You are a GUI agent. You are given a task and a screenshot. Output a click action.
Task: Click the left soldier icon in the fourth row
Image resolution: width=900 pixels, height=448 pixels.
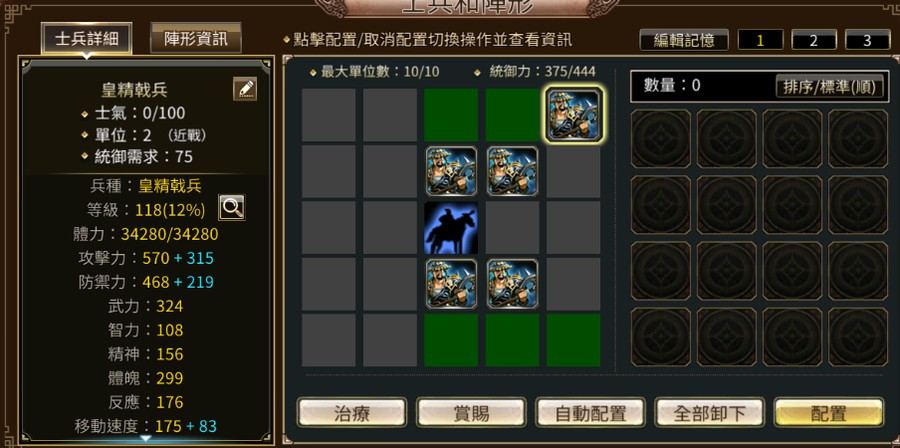(451, 283)
